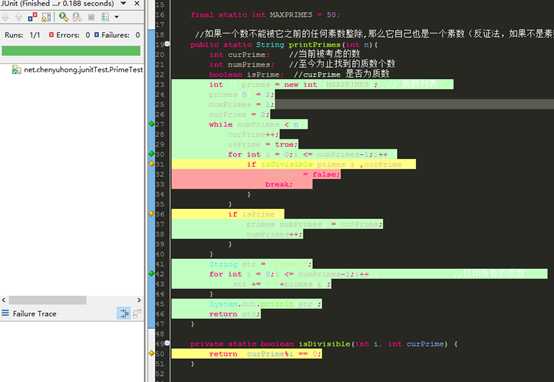This screenshot has height=382, width=554.
Task: Click the isDivisible method name in declaration
Action: (x=324, y=344)
